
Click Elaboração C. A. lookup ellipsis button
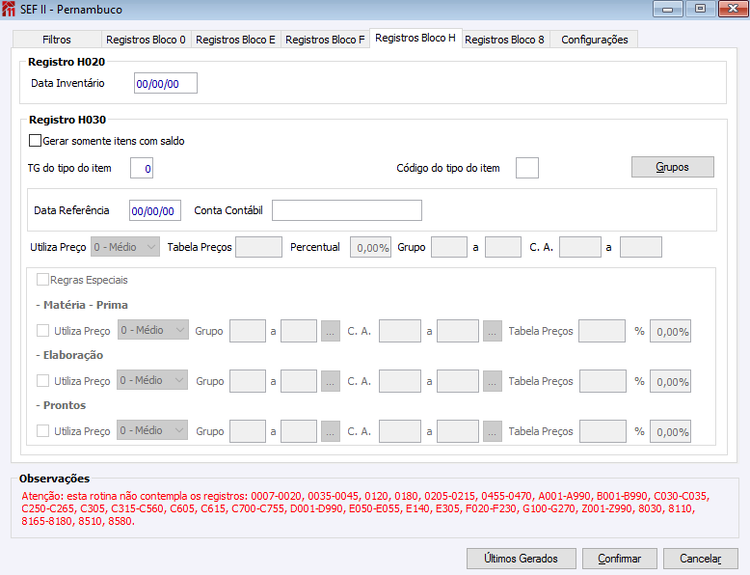(x=492, y=381)
